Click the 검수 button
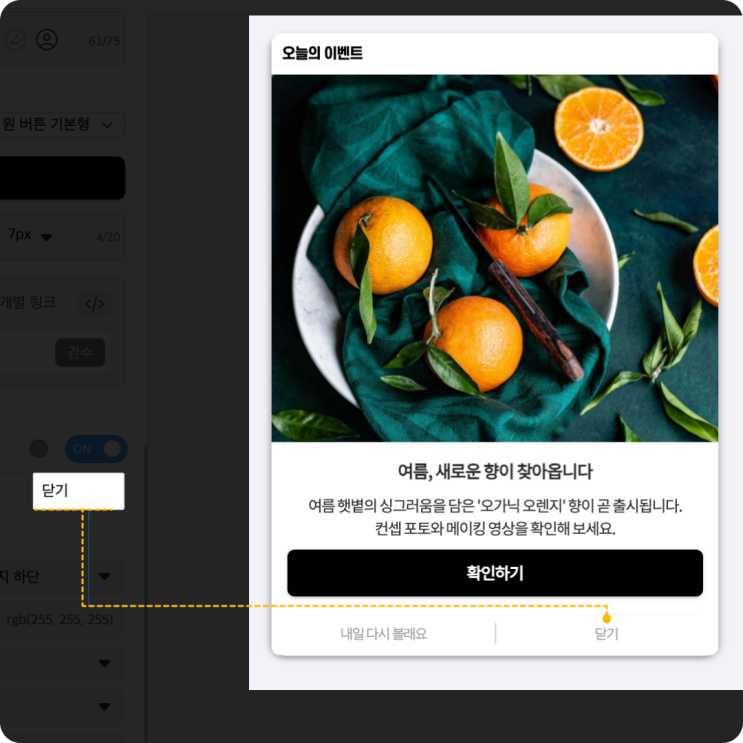This screenshot has height=743, width=743. coord(80,352)
